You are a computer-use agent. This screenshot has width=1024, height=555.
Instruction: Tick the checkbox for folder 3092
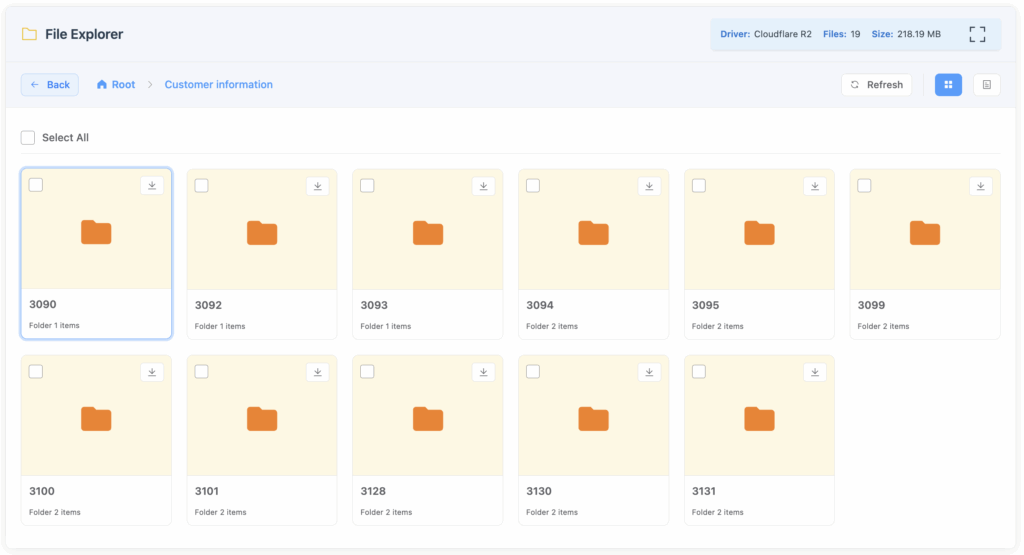pyautogui.click(x=202, y=186)
